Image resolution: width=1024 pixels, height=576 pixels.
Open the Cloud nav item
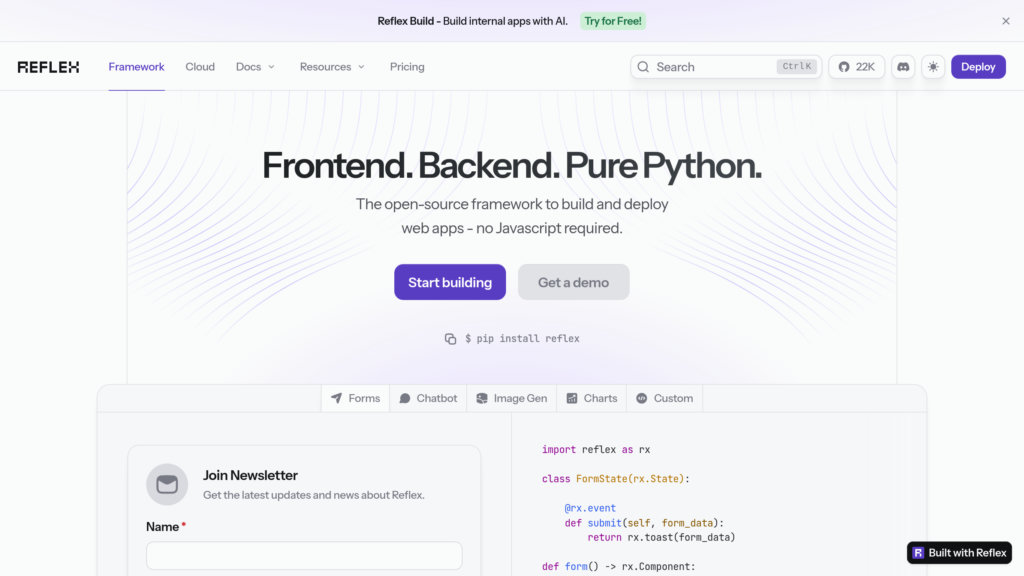[x=200, y=67]
